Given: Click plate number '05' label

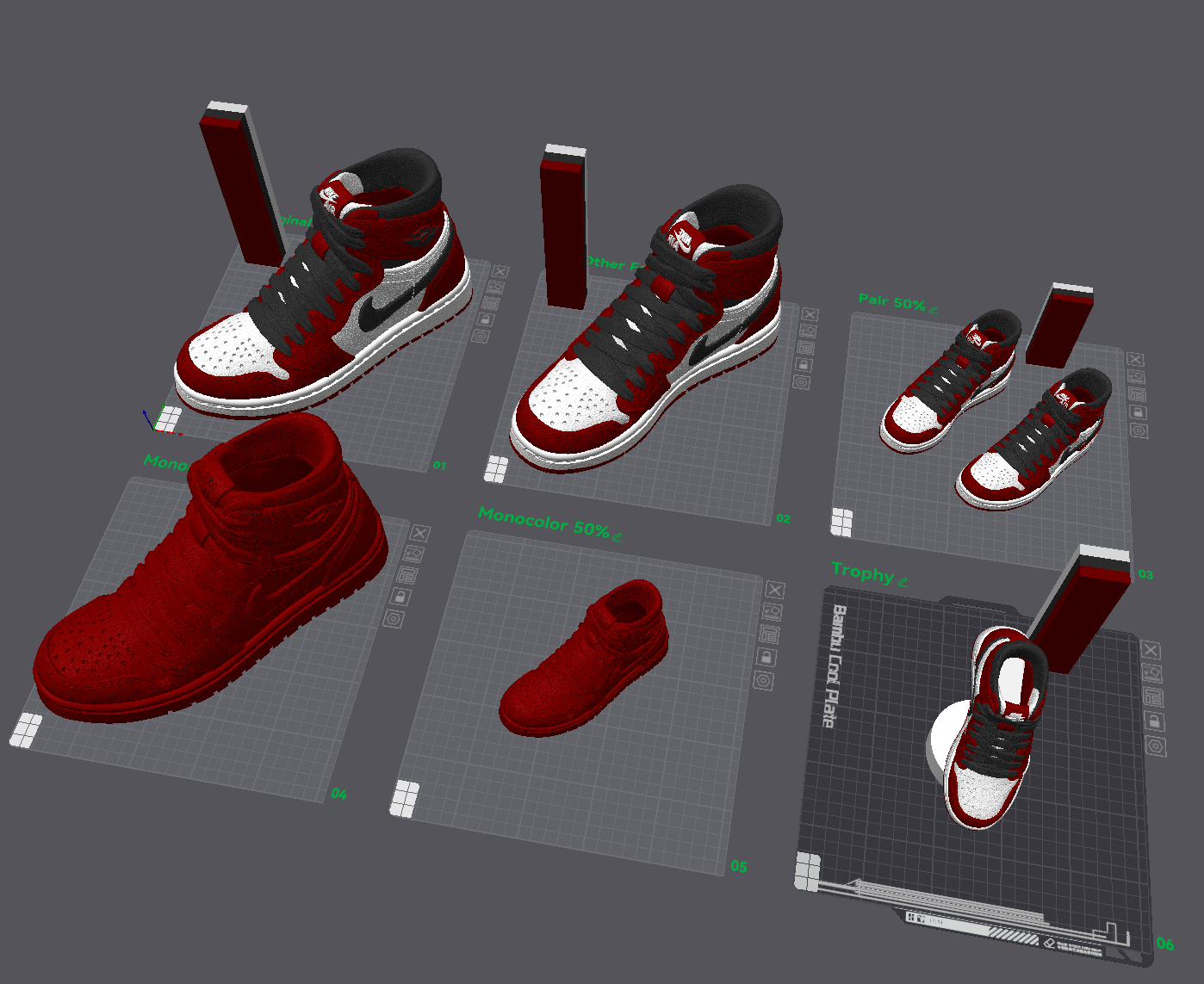Looking at the screenshot, I should [739, 867].
